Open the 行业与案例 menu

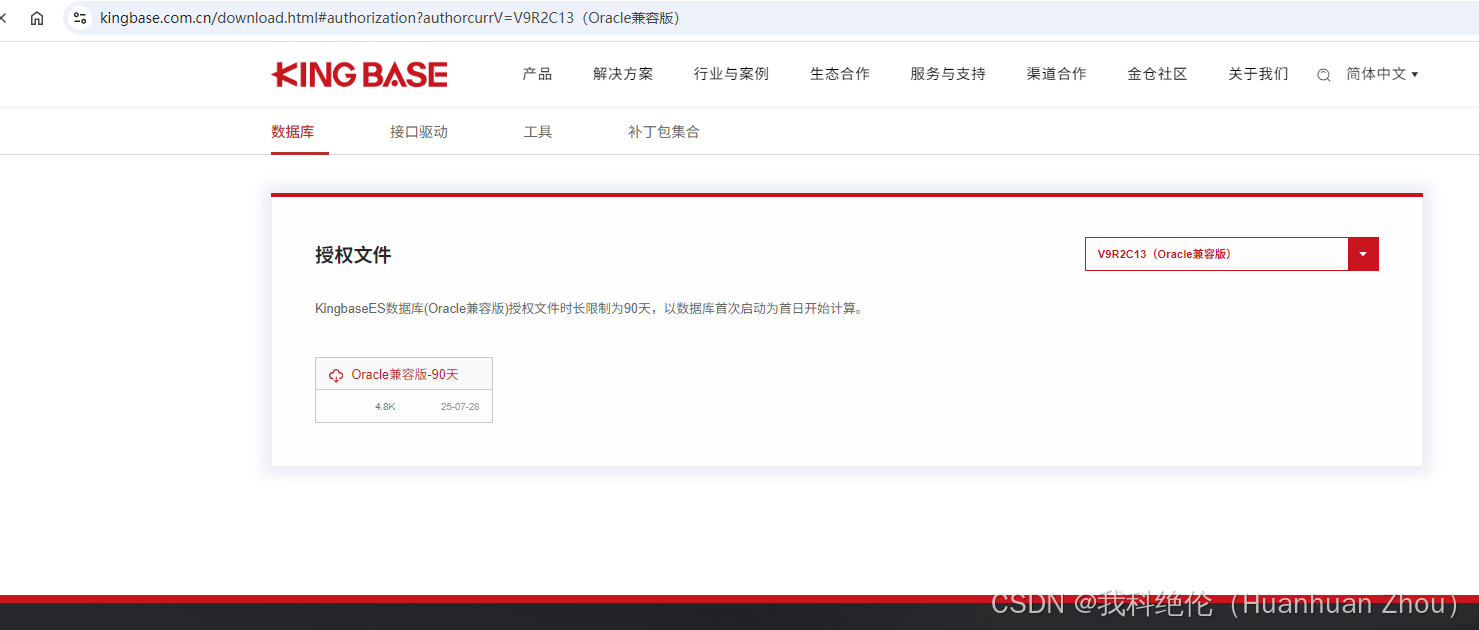(731, 74)
